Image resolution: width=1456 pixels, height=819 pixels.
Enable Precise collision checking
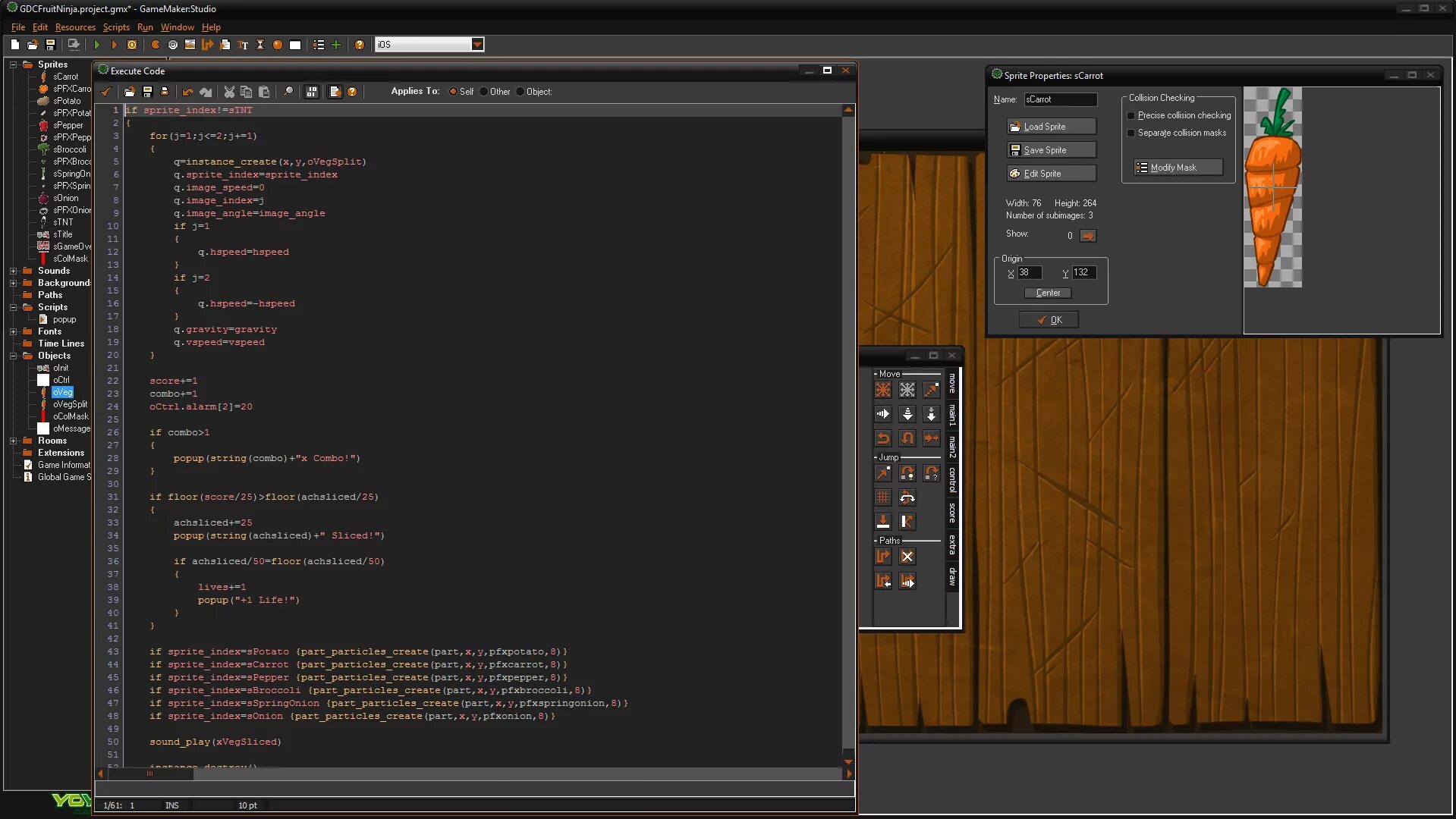(1132, 115)
